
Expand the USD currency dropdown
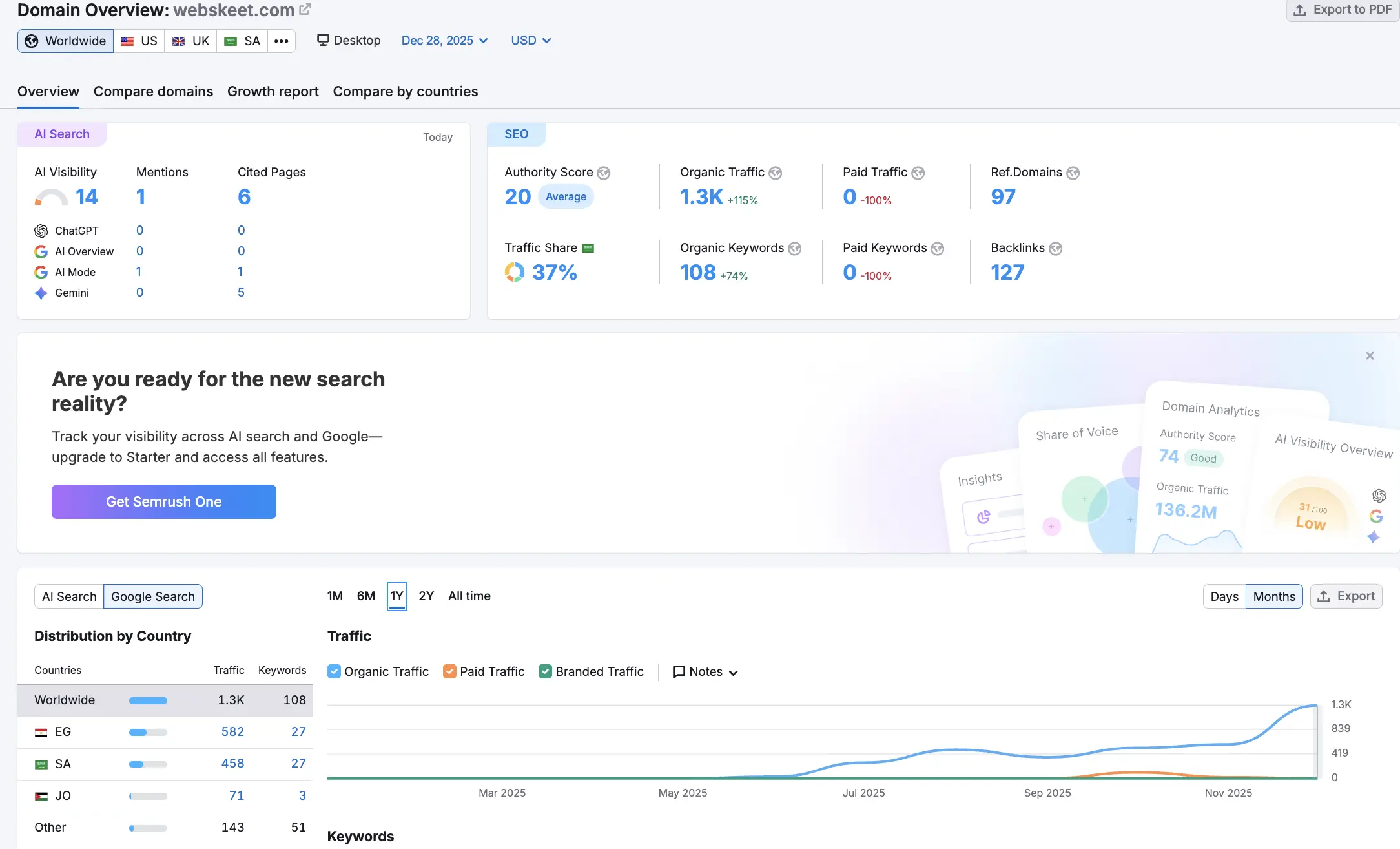point(531,41)
